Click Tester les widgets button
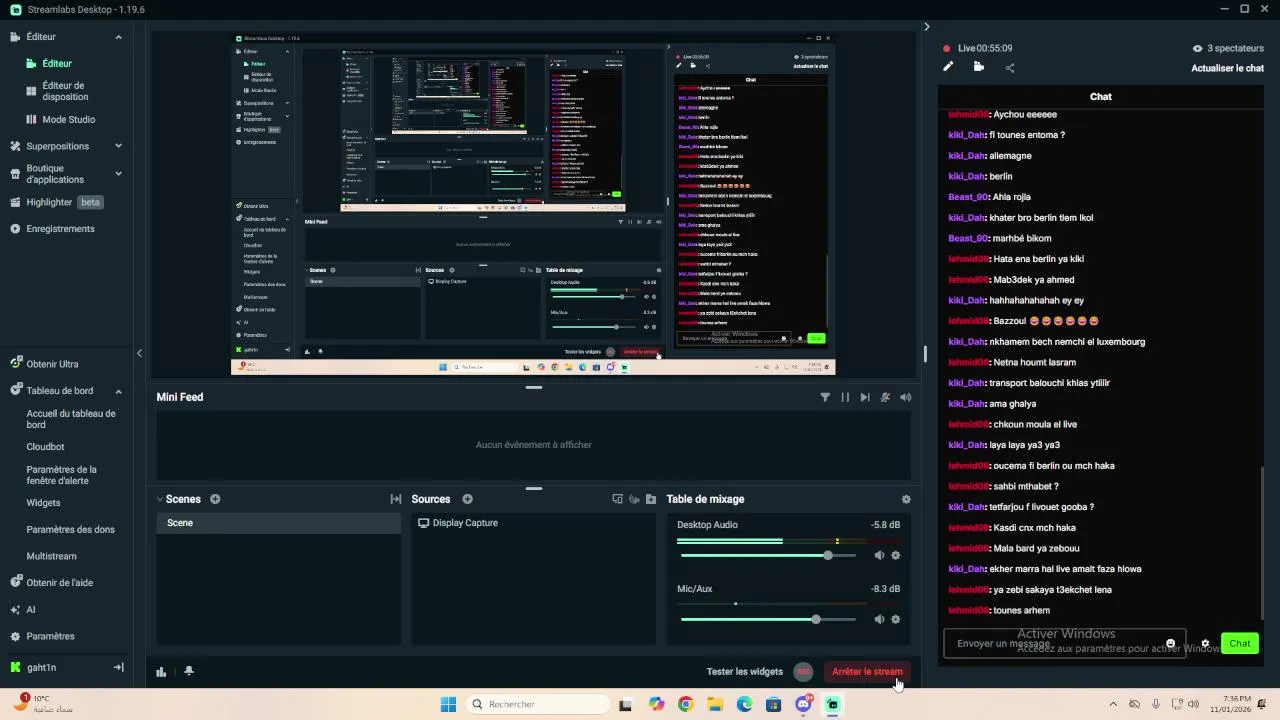1280x720 pixels. [x=744, y=672]
